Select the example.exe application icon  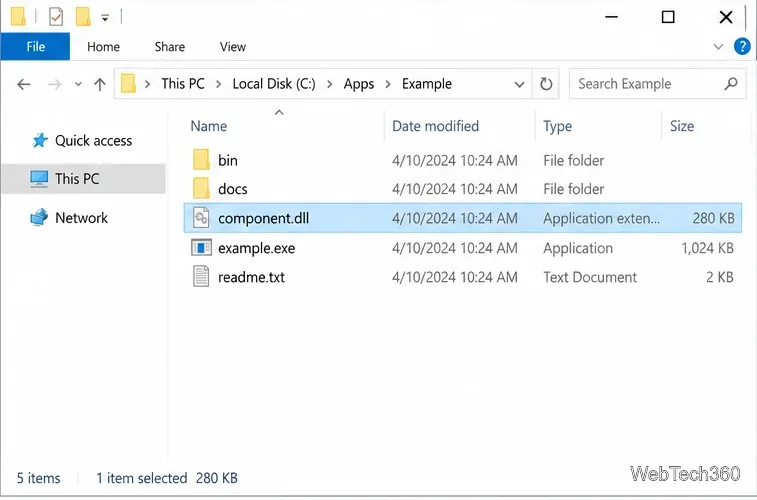click(x=201, y=248)
